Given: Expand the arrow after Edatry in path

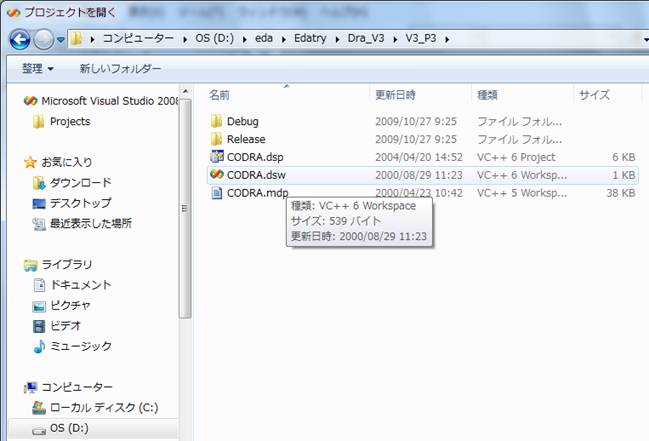Looking at the screenshot, I should [x=337, y=39].
